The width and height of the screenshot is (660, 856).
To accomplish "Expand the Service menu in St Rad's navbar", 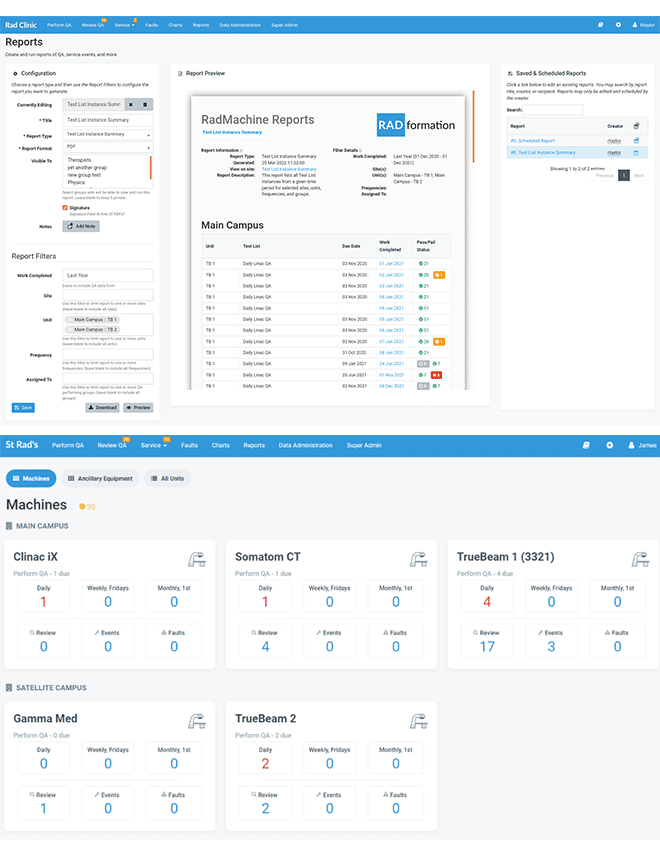I will pyautogui.click(x=153, y=445).
